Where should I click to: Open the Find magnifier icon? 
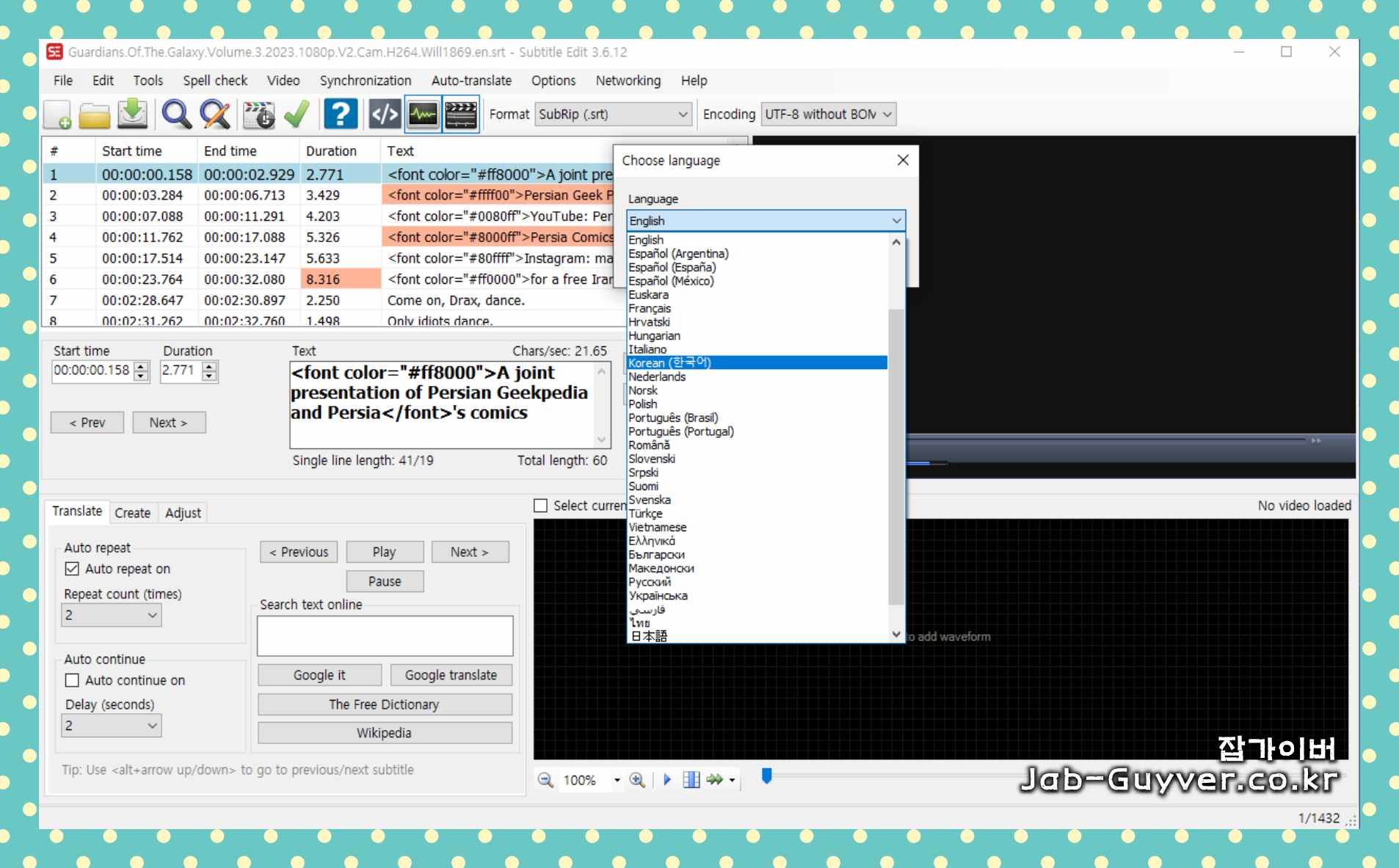[x=176, y=114]
